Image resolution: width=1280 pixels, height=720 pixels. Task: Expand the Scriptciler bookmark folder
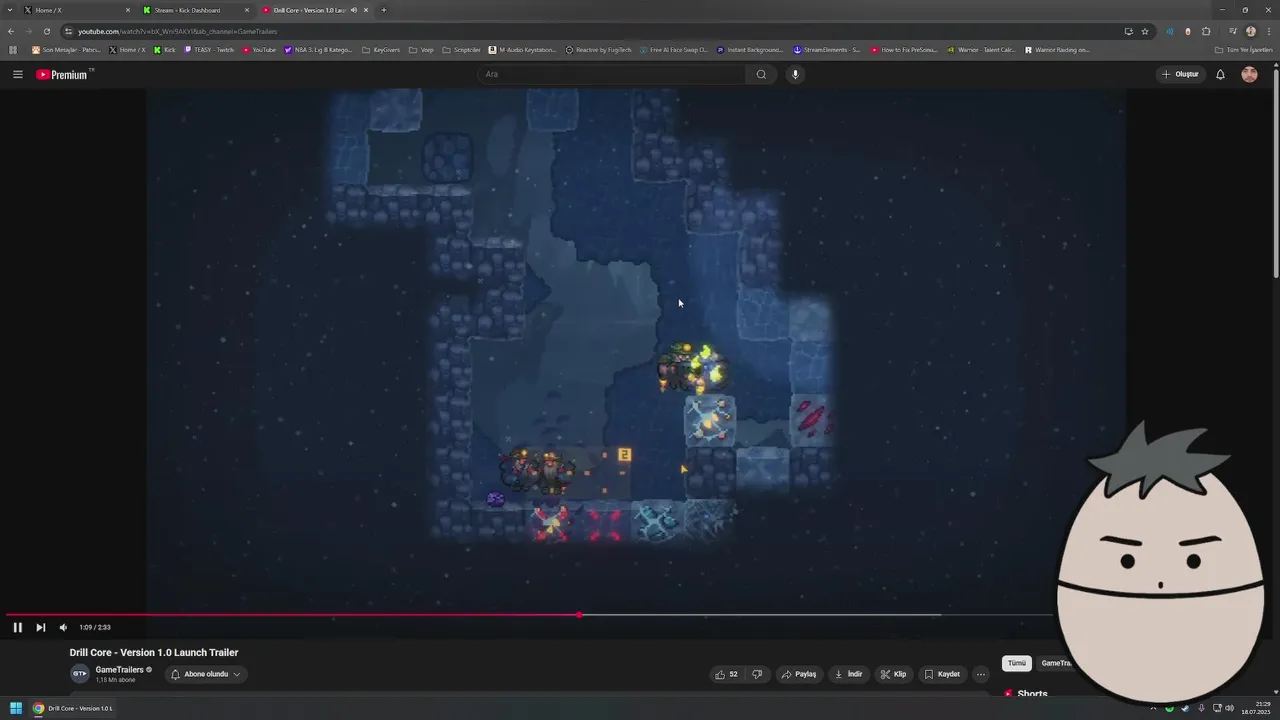[x=461, y=49]
